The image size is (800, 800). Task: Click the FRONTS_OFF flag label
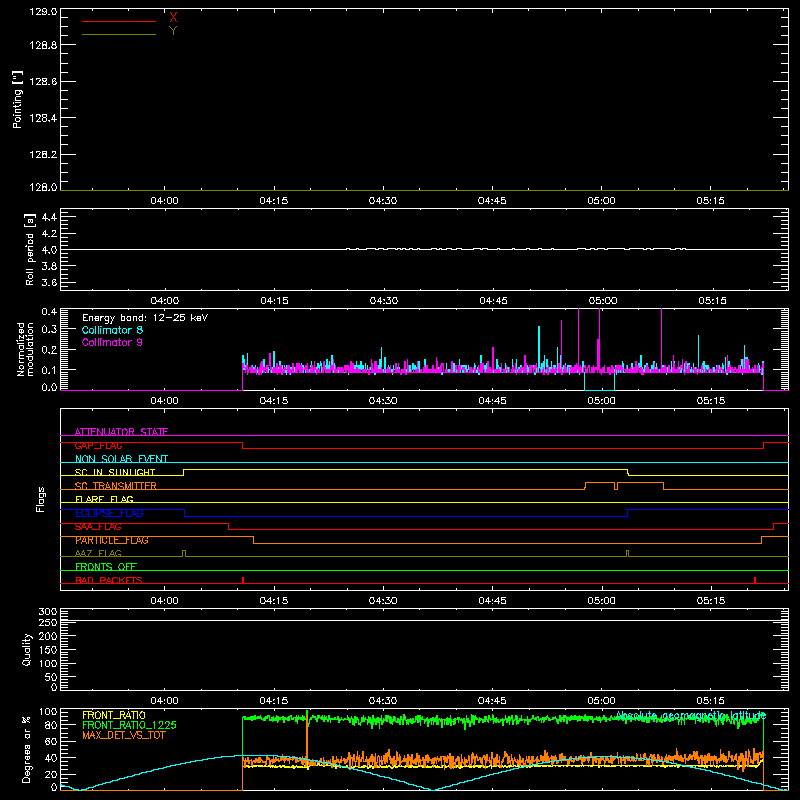click(106, 567)
